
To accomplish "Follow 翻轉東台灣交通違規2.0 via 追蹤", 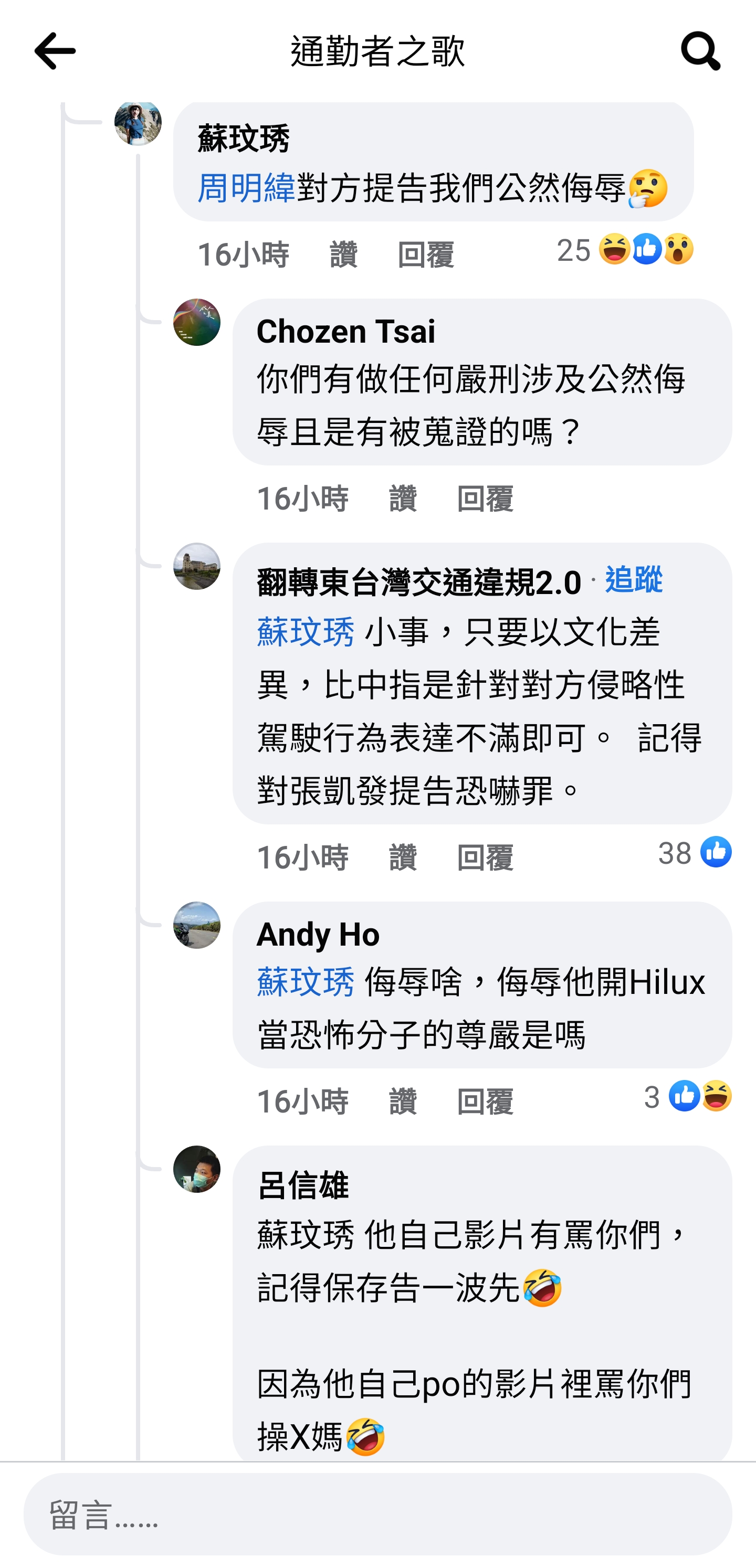I will [634, 579].
